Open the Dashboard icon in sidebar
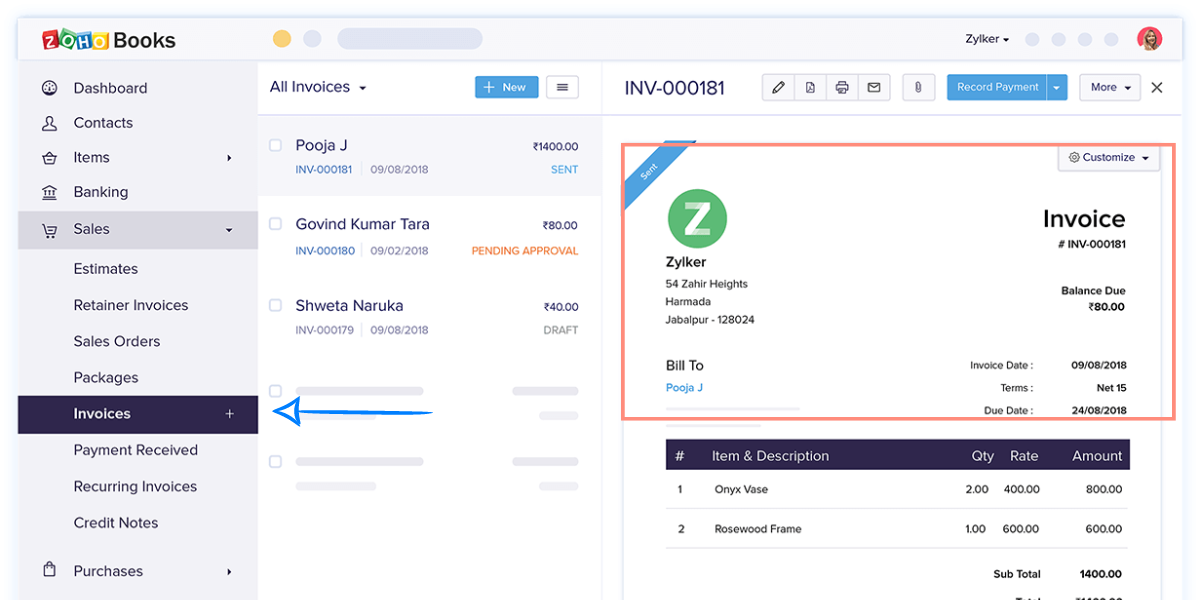Viewport: 1200px width, 600px height. point(49,88)
